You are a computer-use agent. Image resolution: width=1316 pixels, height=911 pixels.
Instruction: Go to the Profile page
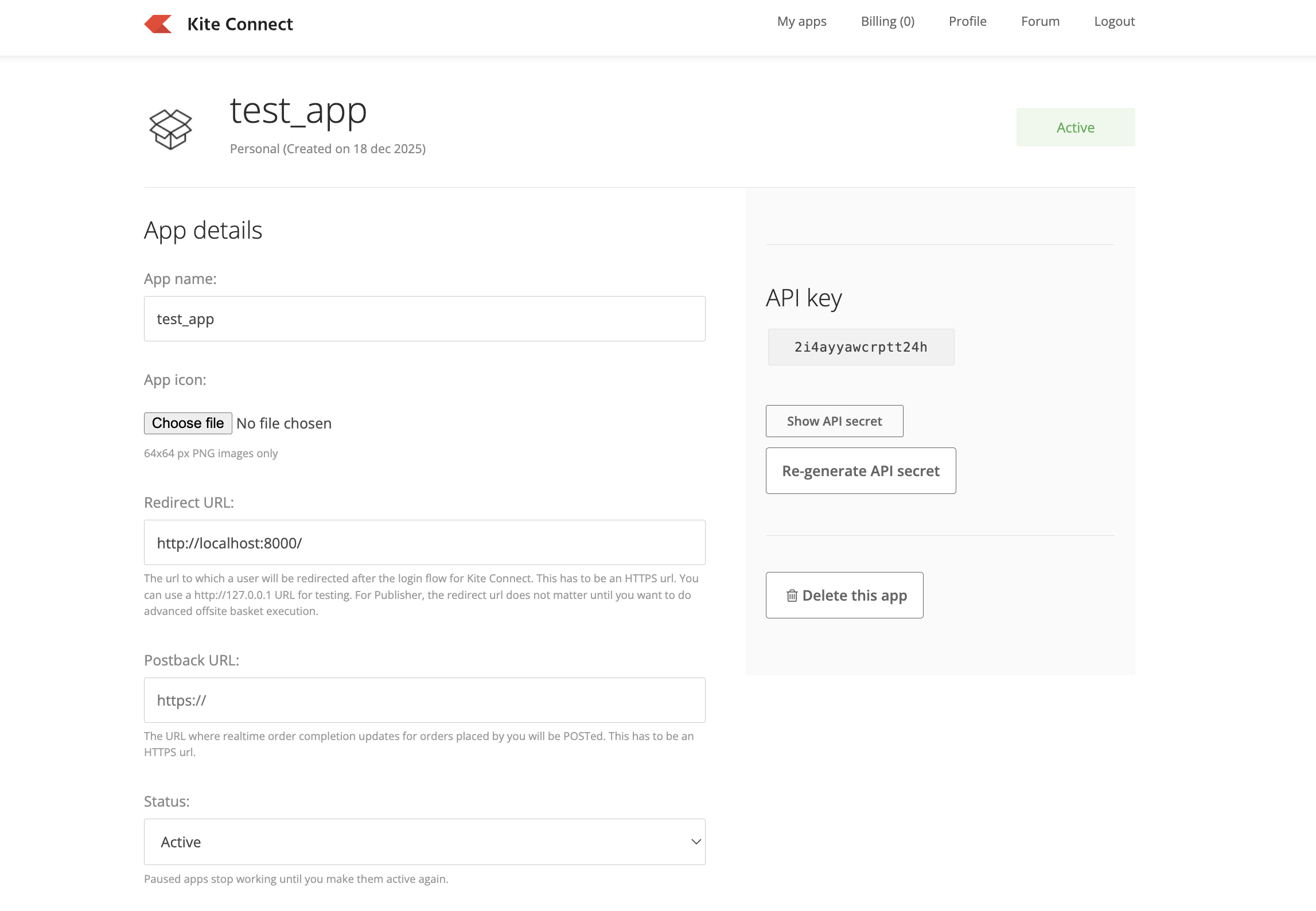968,21
